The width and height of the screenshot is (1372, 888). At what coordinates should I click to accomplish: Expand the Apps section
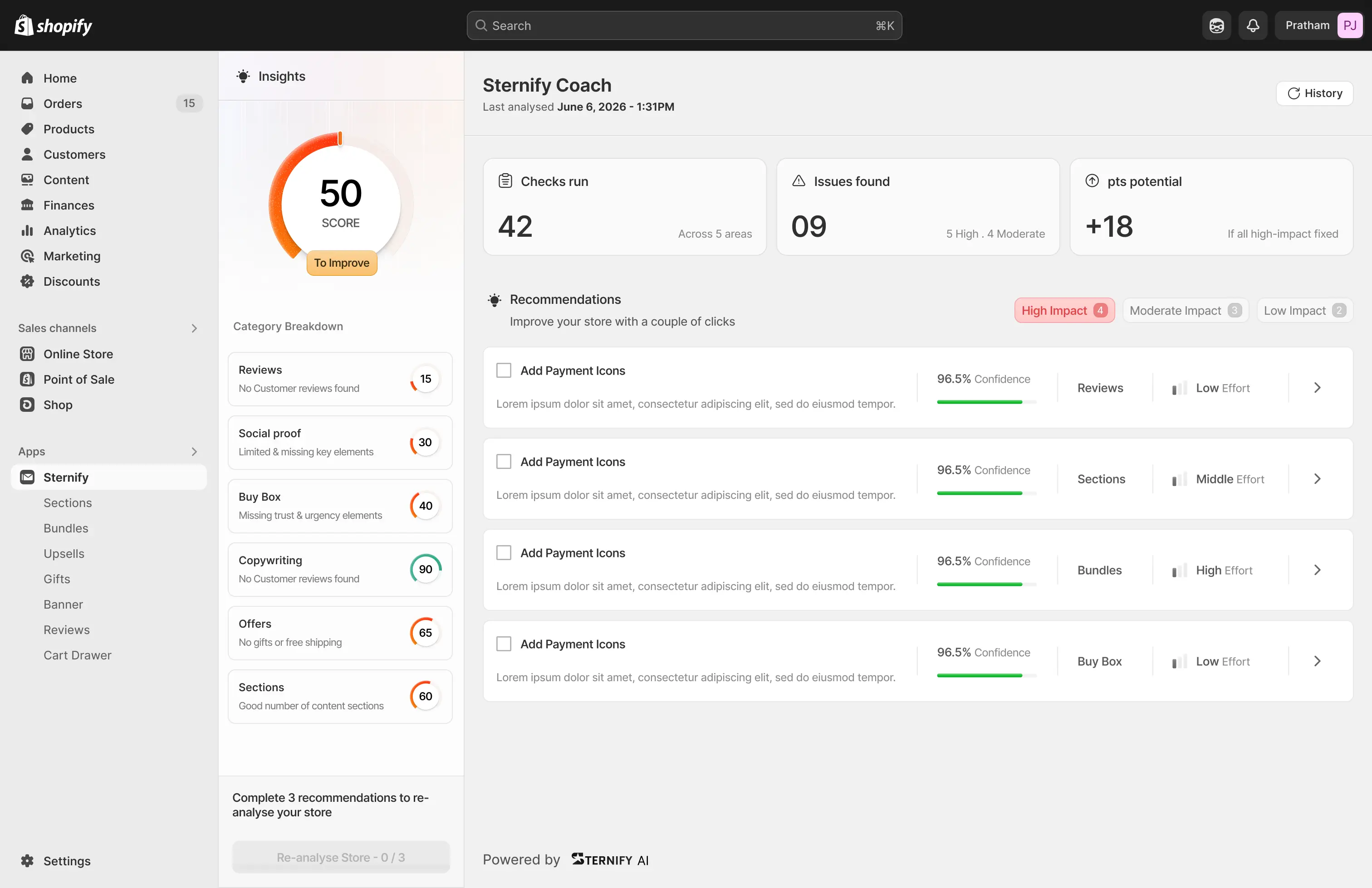pyautogui.click(x=194, y=451)
